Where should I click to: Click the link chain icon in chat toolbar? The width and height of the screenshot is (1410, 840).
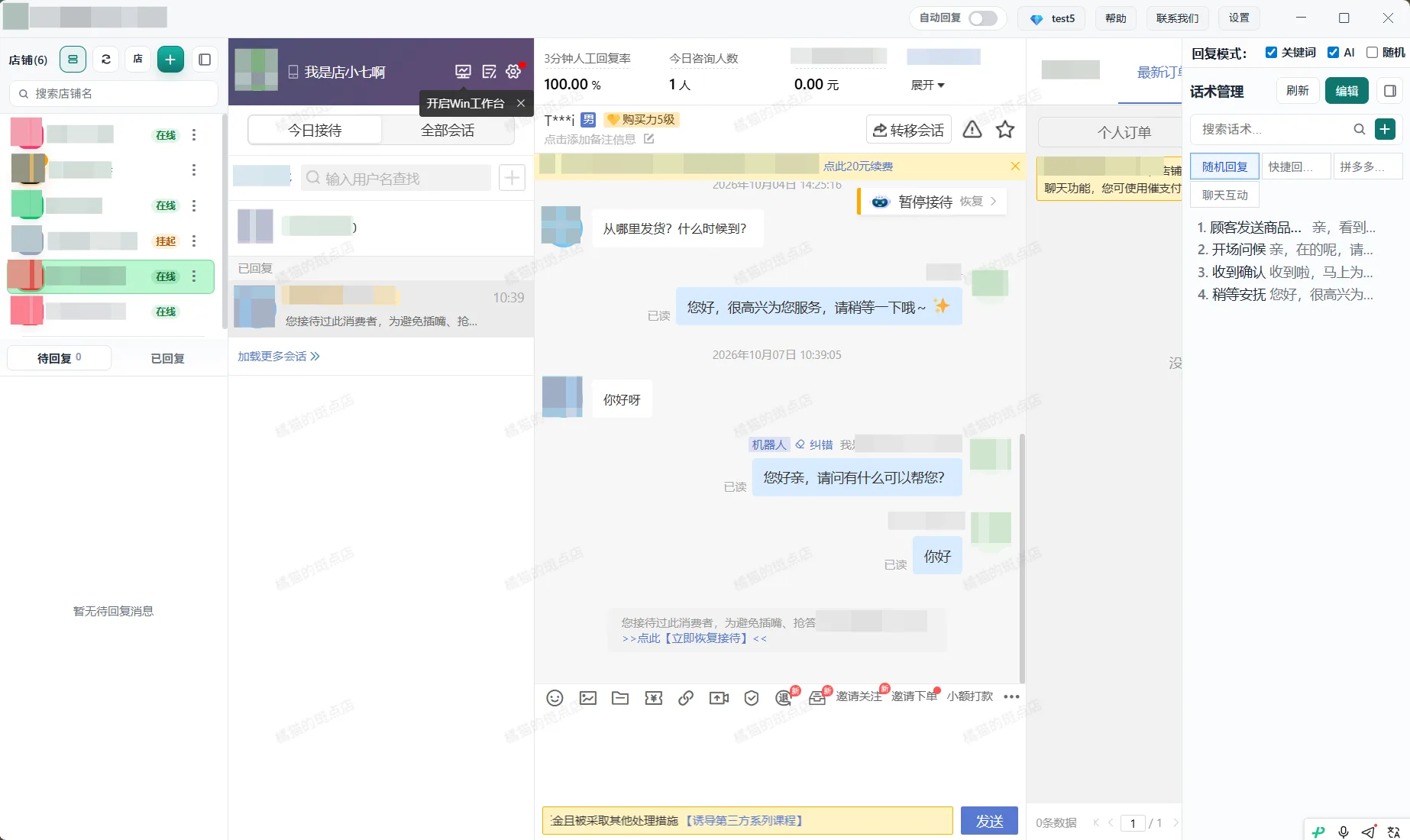[x=686, y=697]
